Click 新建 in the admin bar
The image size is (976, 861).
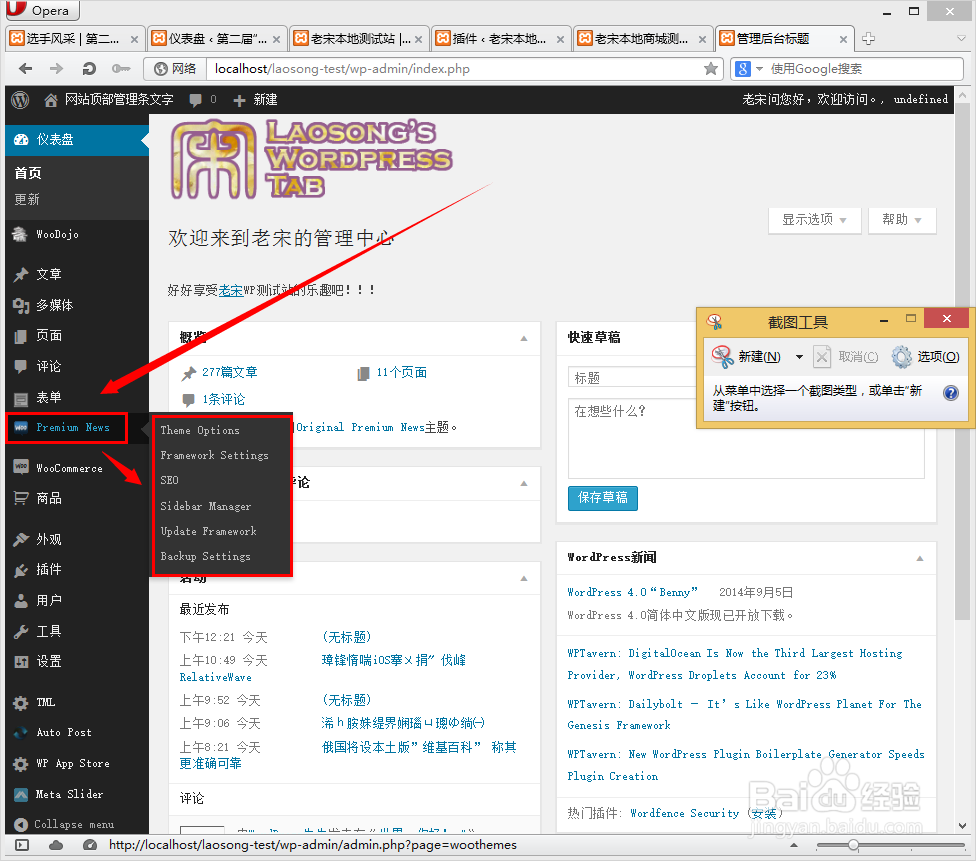point(256,100)
